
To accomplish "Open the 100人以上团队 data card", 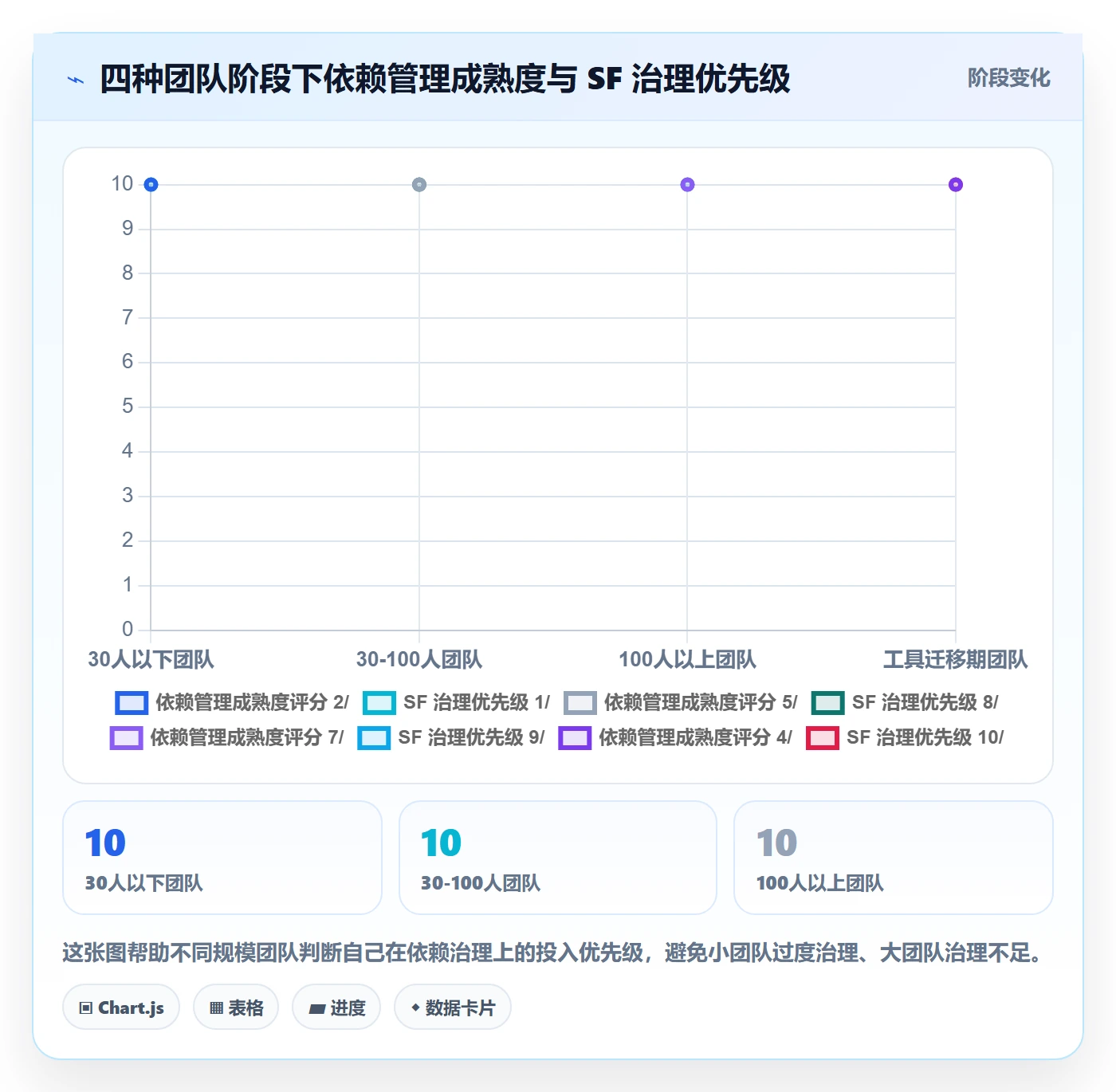I will (894, 858).
